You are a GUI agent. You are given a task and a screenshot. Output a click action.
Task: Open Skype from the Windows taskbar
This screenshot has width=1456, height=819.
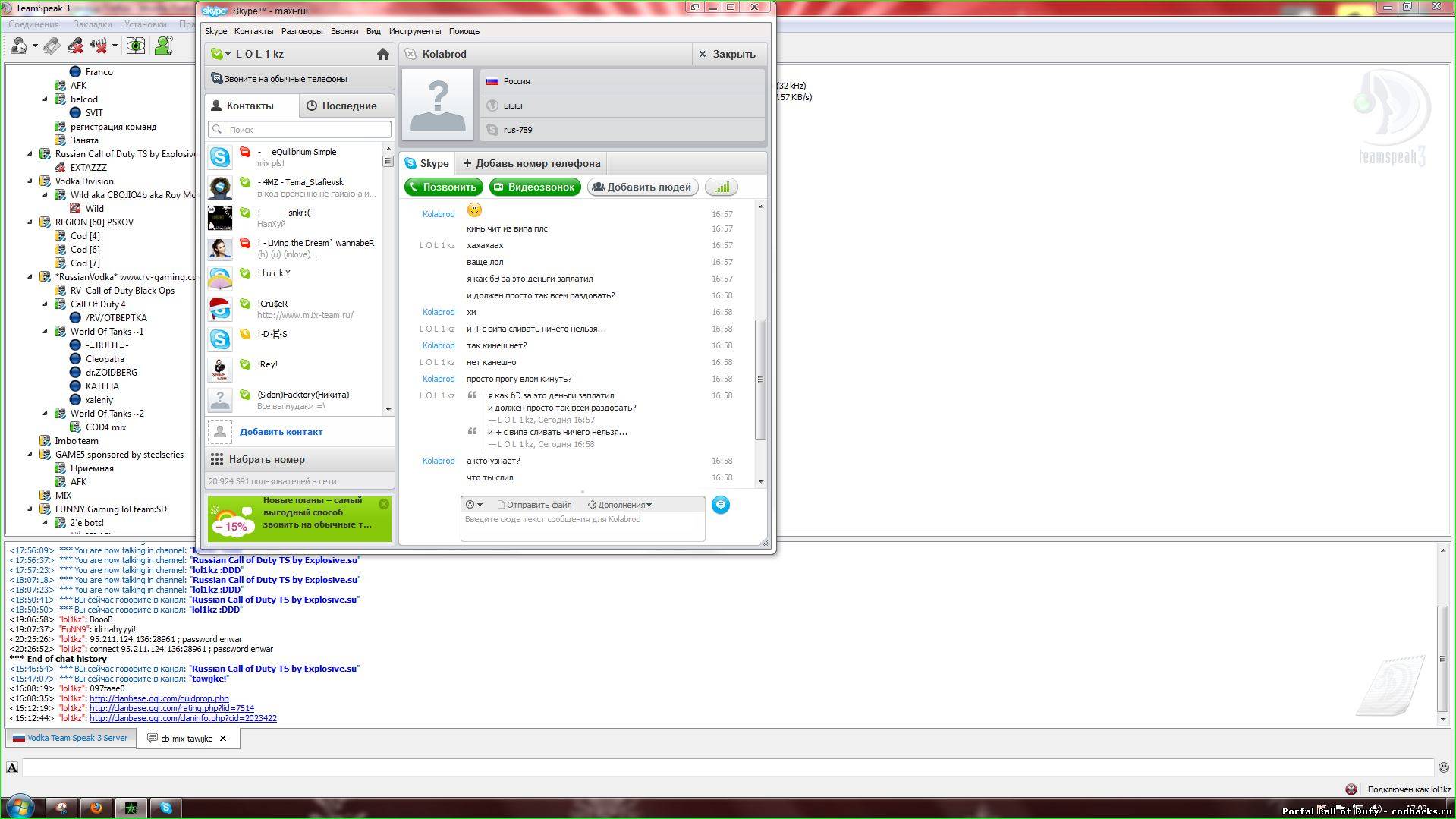click(166, 808)
